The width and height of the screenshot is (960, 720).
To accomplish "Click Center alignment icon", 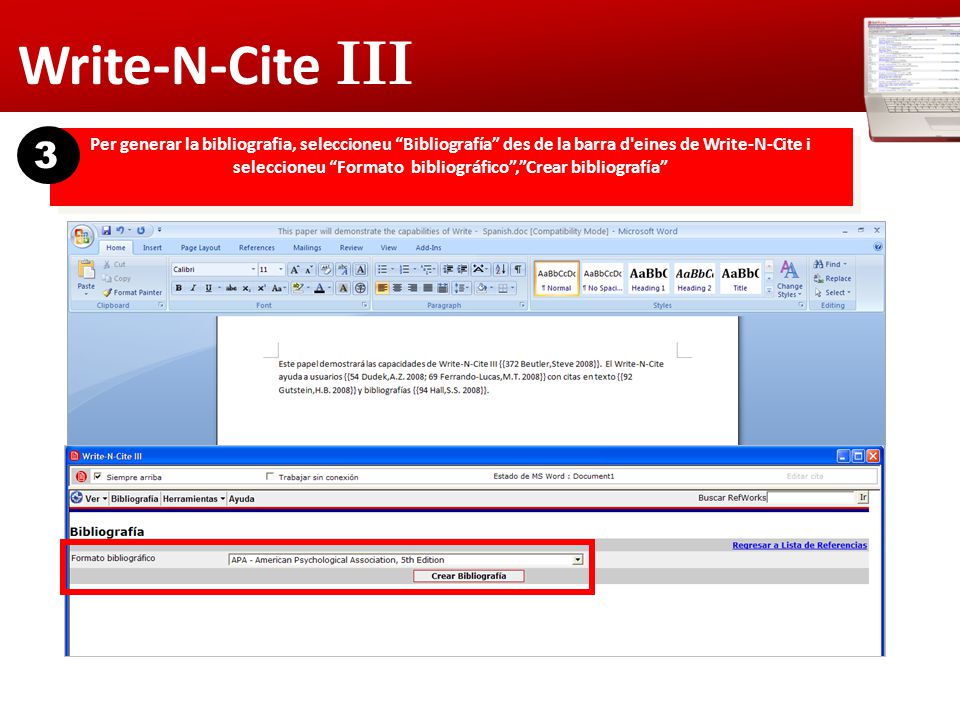I will [397, 288].
